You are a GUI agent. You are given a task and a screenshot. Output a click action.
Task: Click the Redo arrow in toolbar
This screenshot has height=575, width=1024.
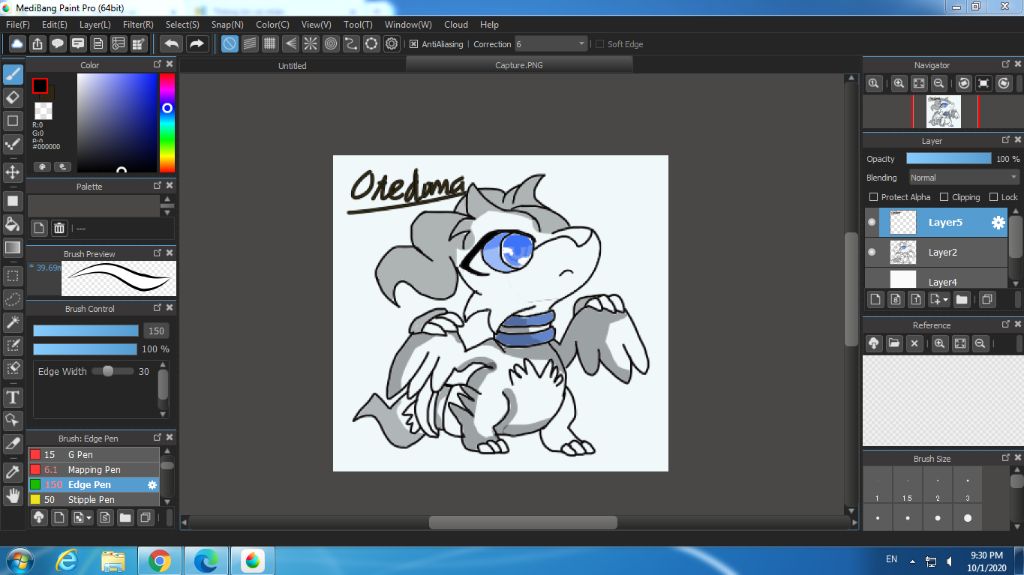click(197, 44)
